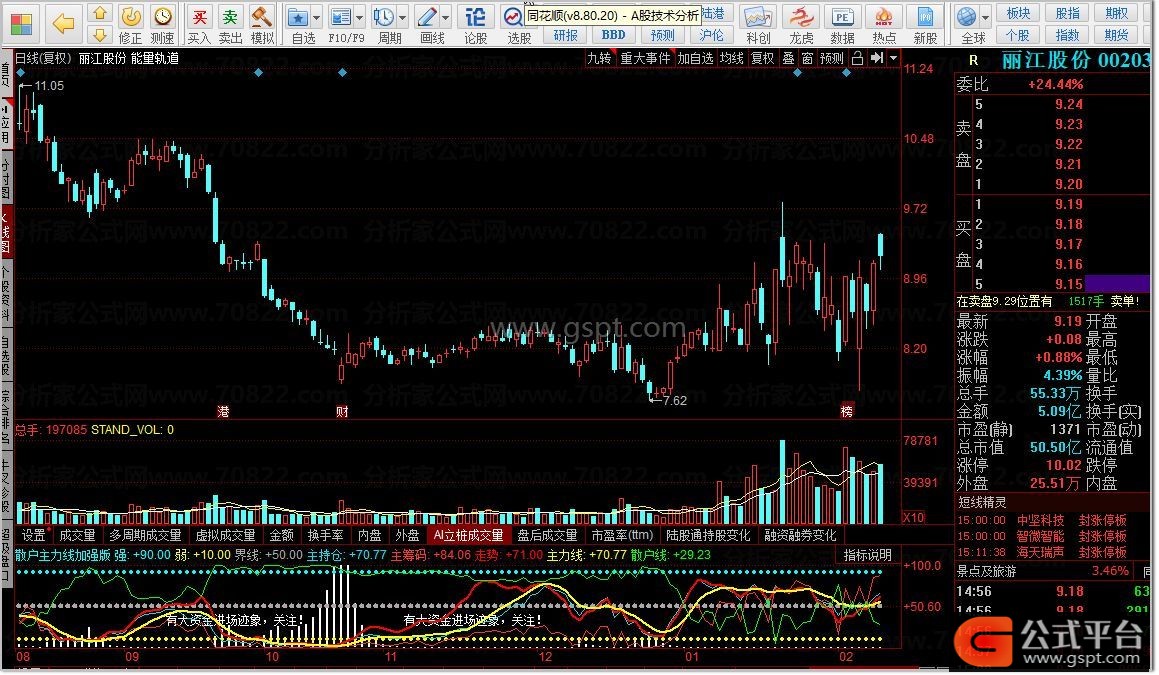This screenshot has width=1159, height=675.
Task: Jump to latest bar with arrow-bar icon
Action: pyautogui.click(x=877, y=58)
